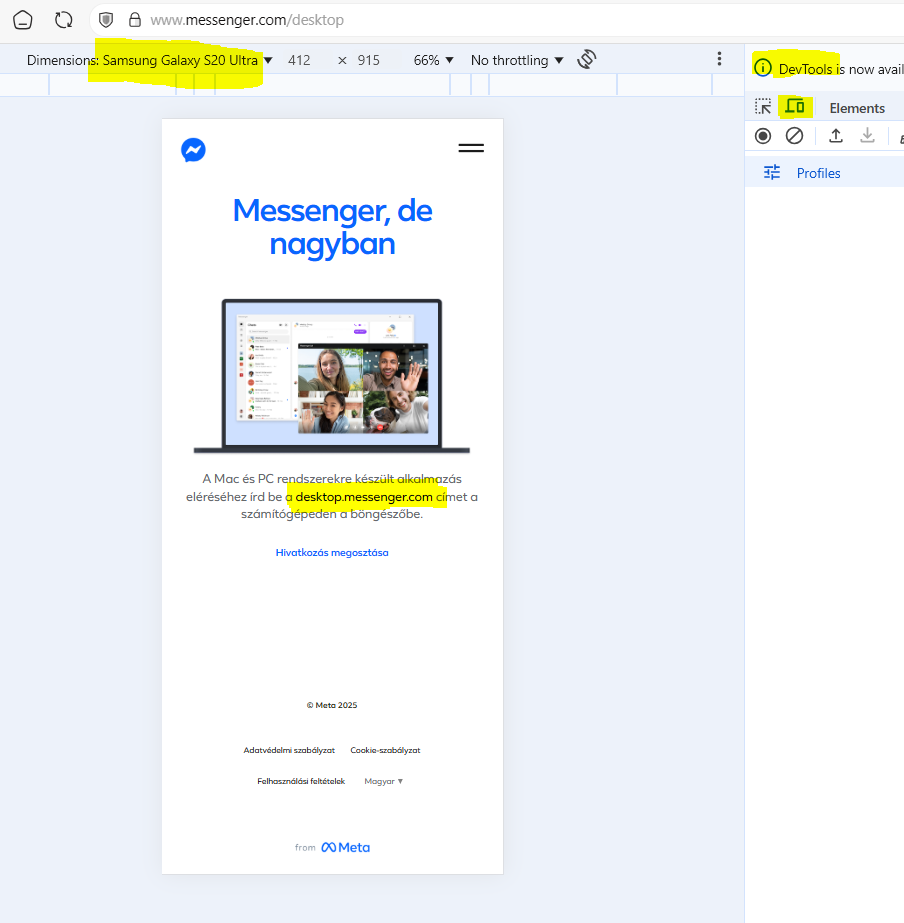Toggle the device toolbar icon
Viewport: 904px width, 923px height.
(x=795, y=107)
